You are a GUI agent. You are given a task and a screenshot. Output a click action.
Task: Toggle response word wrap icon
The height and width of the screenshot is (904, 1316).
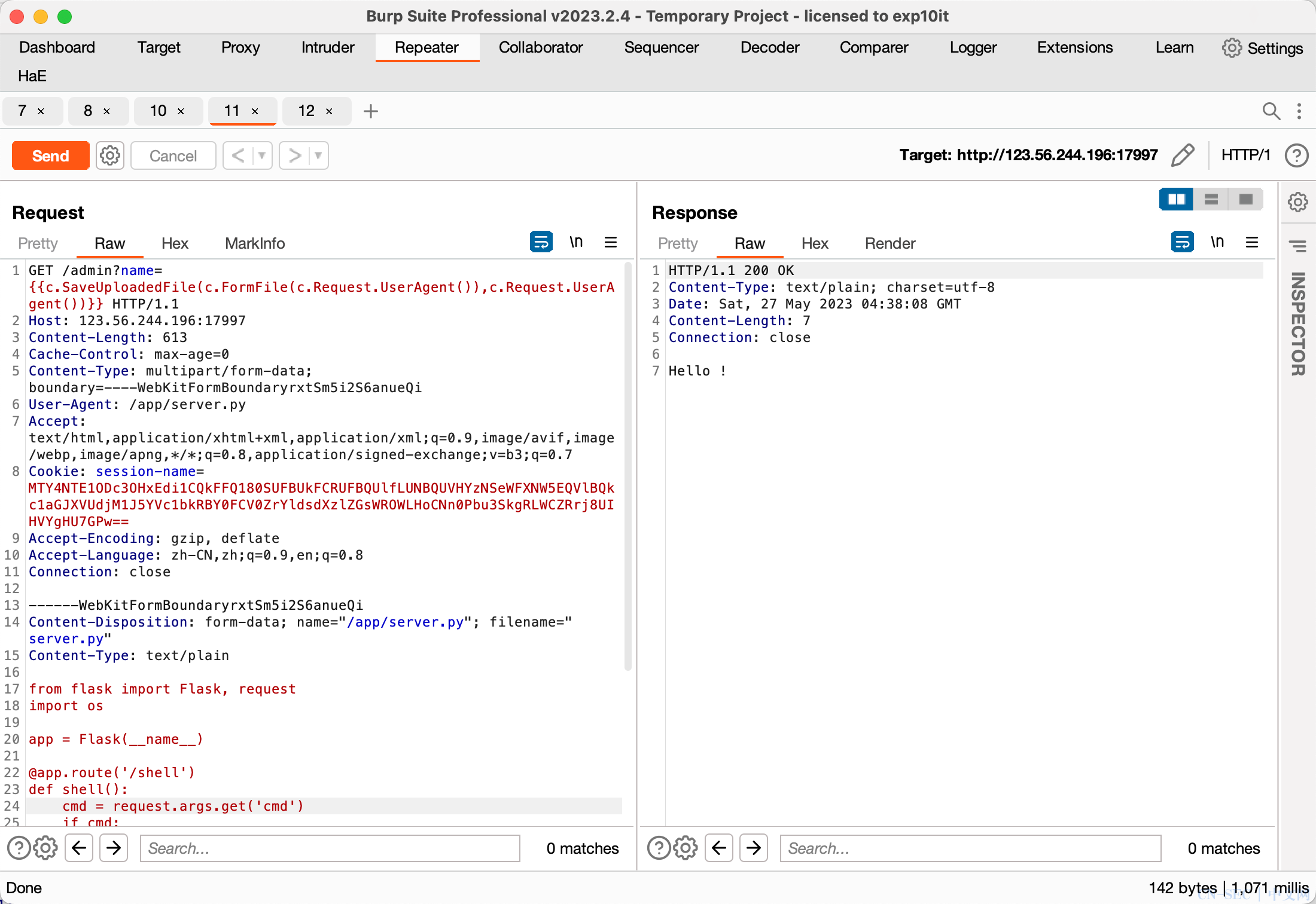1183,242
